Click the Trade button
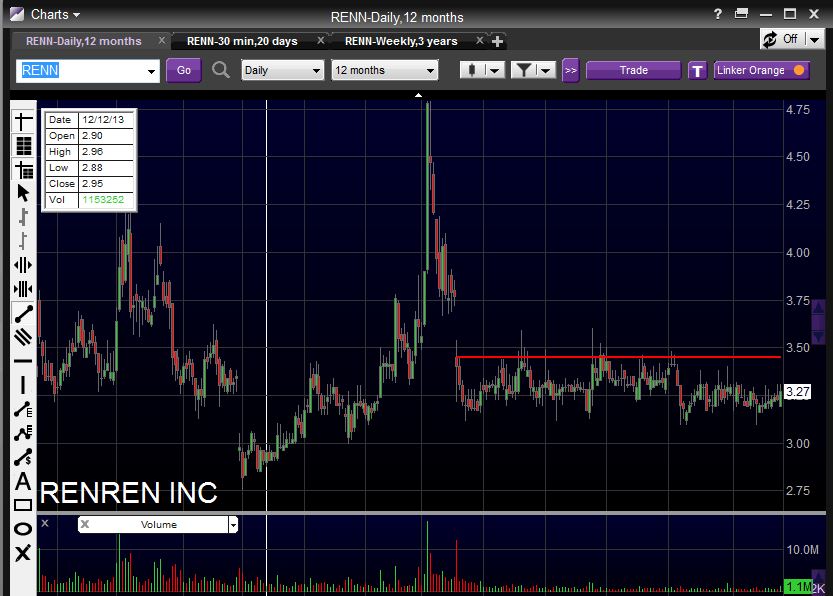Screen dimensions: 833x596 pyautogui.click(x=633, y=70)
